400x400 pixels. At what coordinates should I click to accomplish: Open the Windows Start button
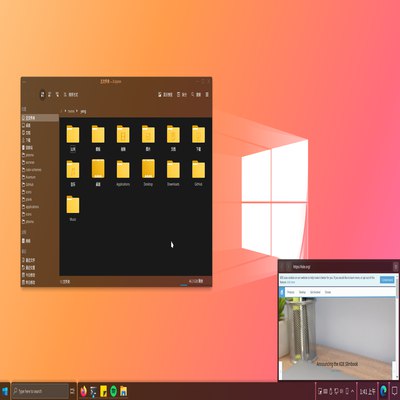tap(5, 391)
